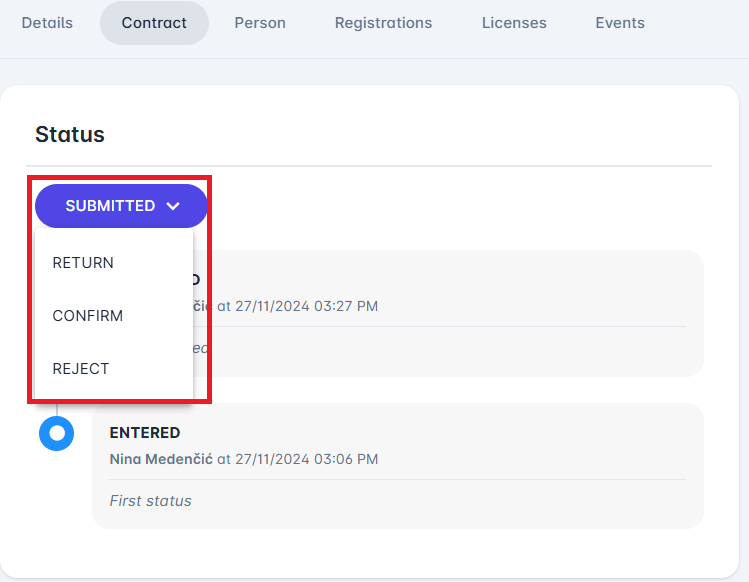Screen dimensions: 749x582
Task: Click the ENTERED status title
Action: point(145,433)
